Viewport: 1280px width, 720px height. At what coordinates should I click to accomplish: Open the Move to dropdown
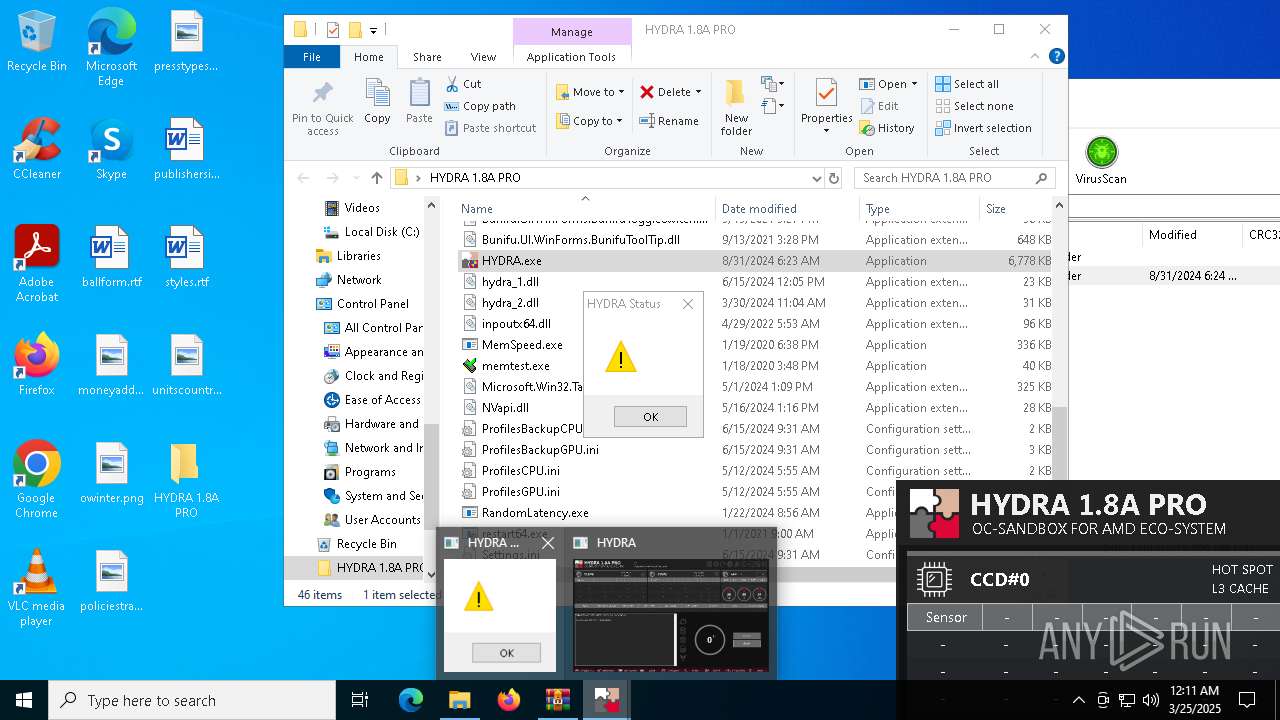[x=590, y=92]
